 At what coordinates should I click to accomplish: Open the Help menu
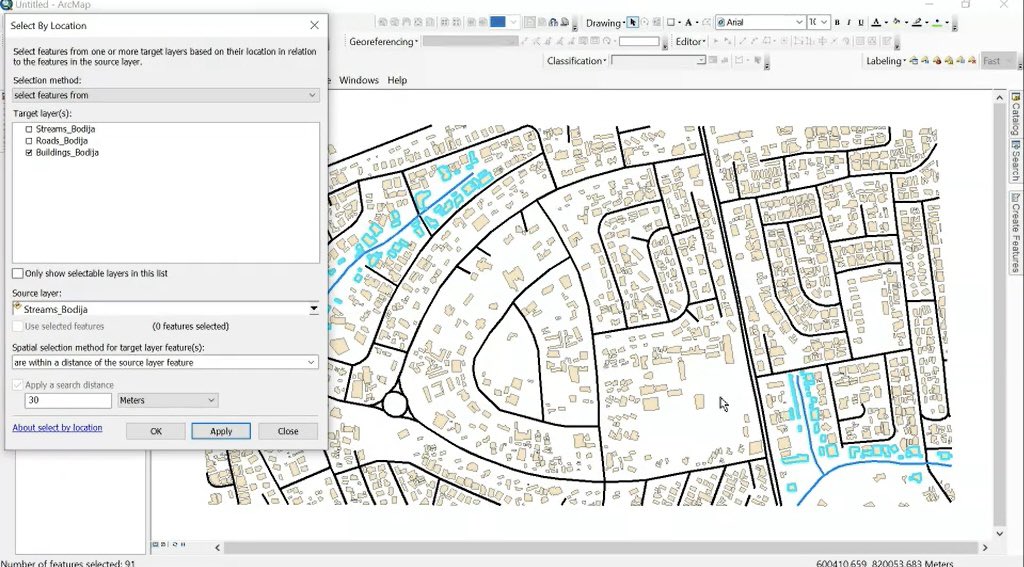tap(397, 80)
